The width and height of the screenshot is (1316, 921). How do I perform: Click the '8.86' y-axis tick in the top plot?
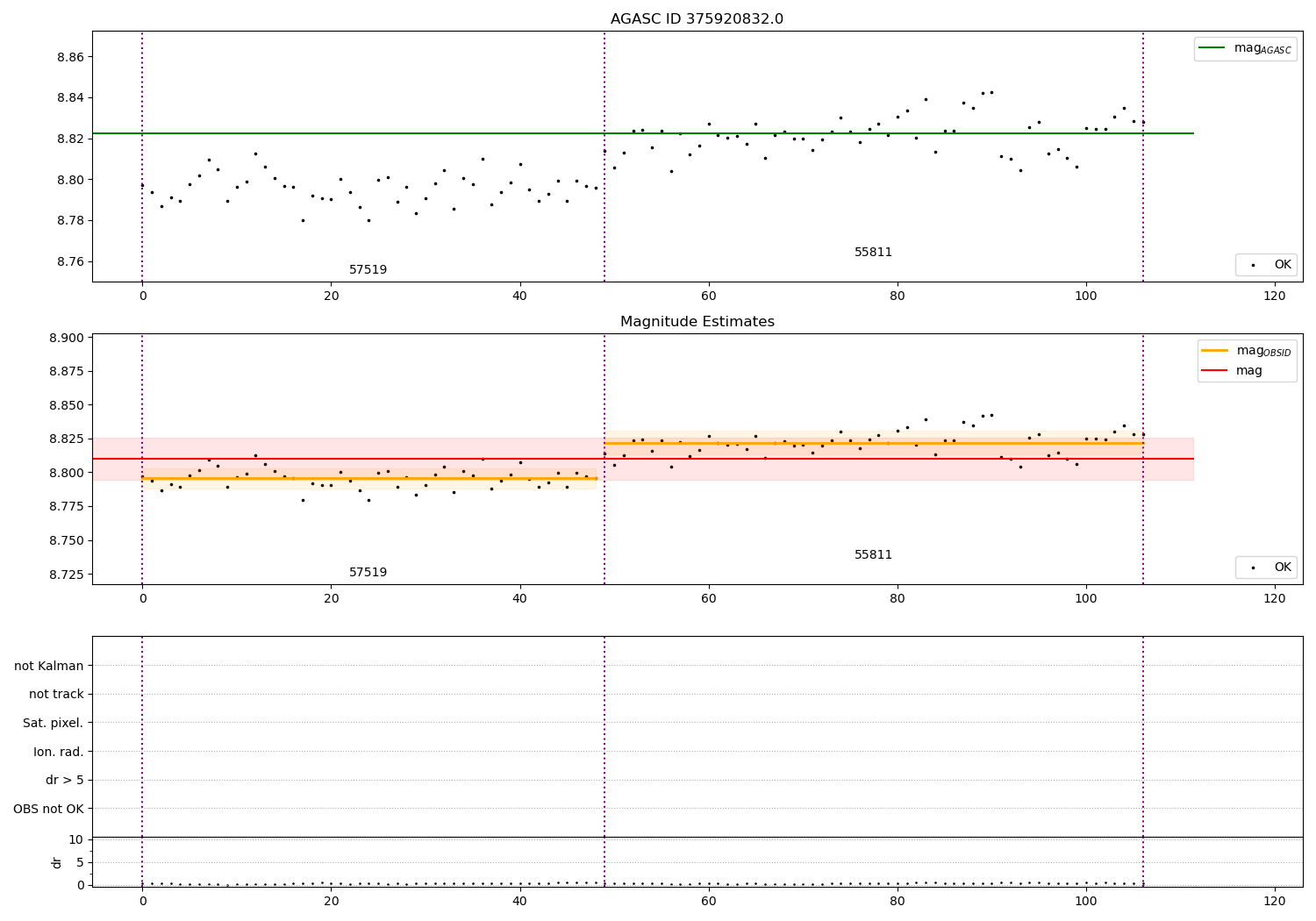pyautogui.click(x=70, y=57)
